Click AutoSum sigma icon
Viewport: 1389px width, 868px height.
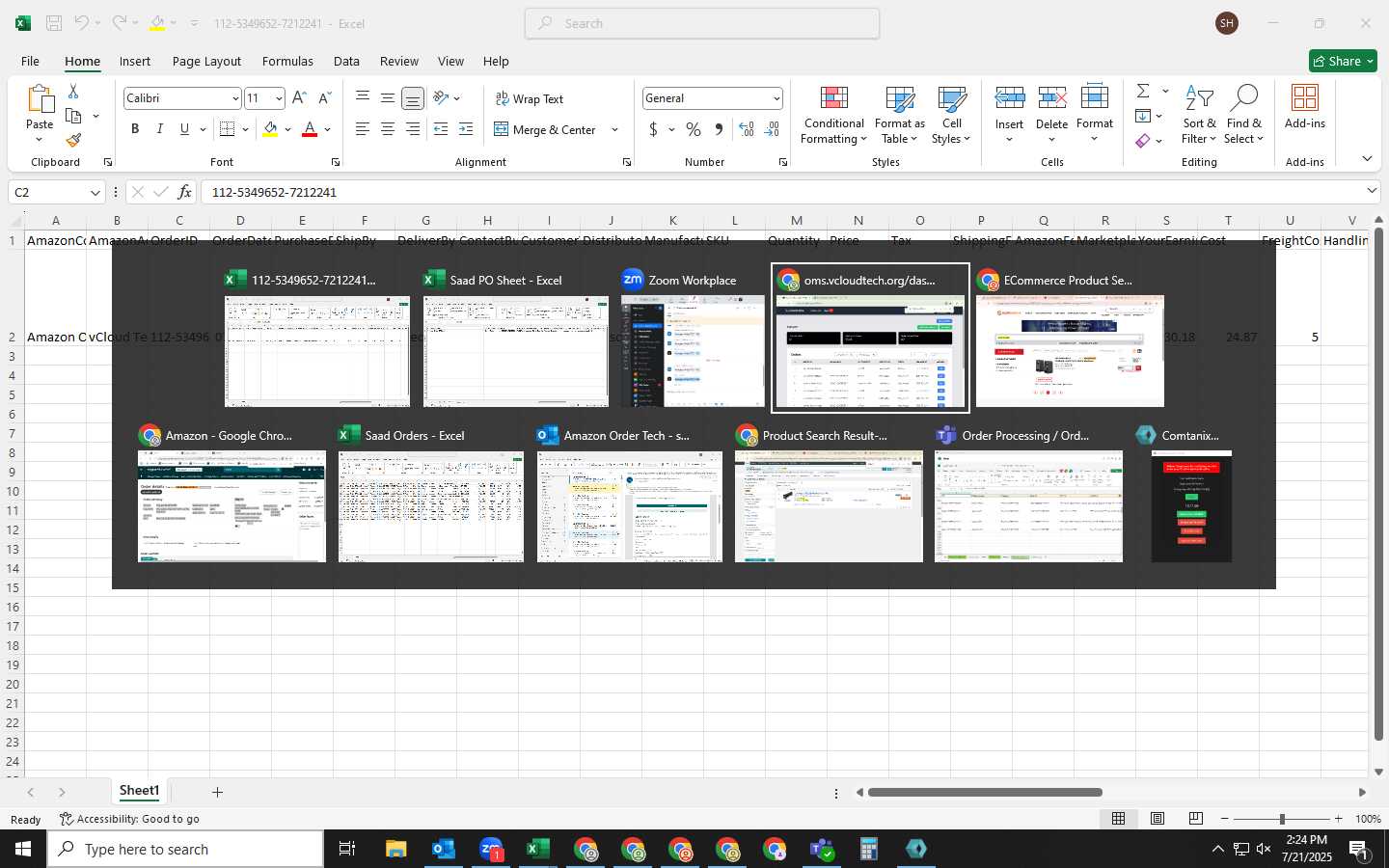coord(1143,91)
